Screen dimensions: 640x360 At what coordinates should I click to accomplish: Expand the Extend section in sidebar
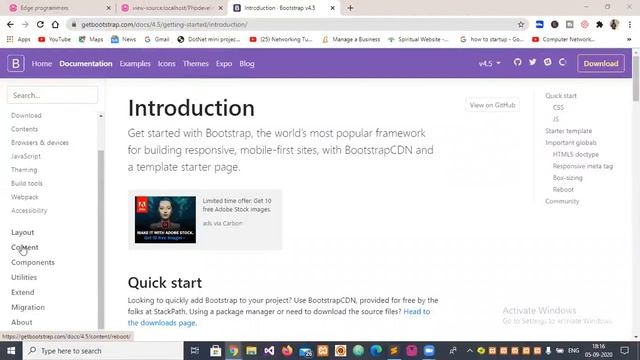(23, 292)
